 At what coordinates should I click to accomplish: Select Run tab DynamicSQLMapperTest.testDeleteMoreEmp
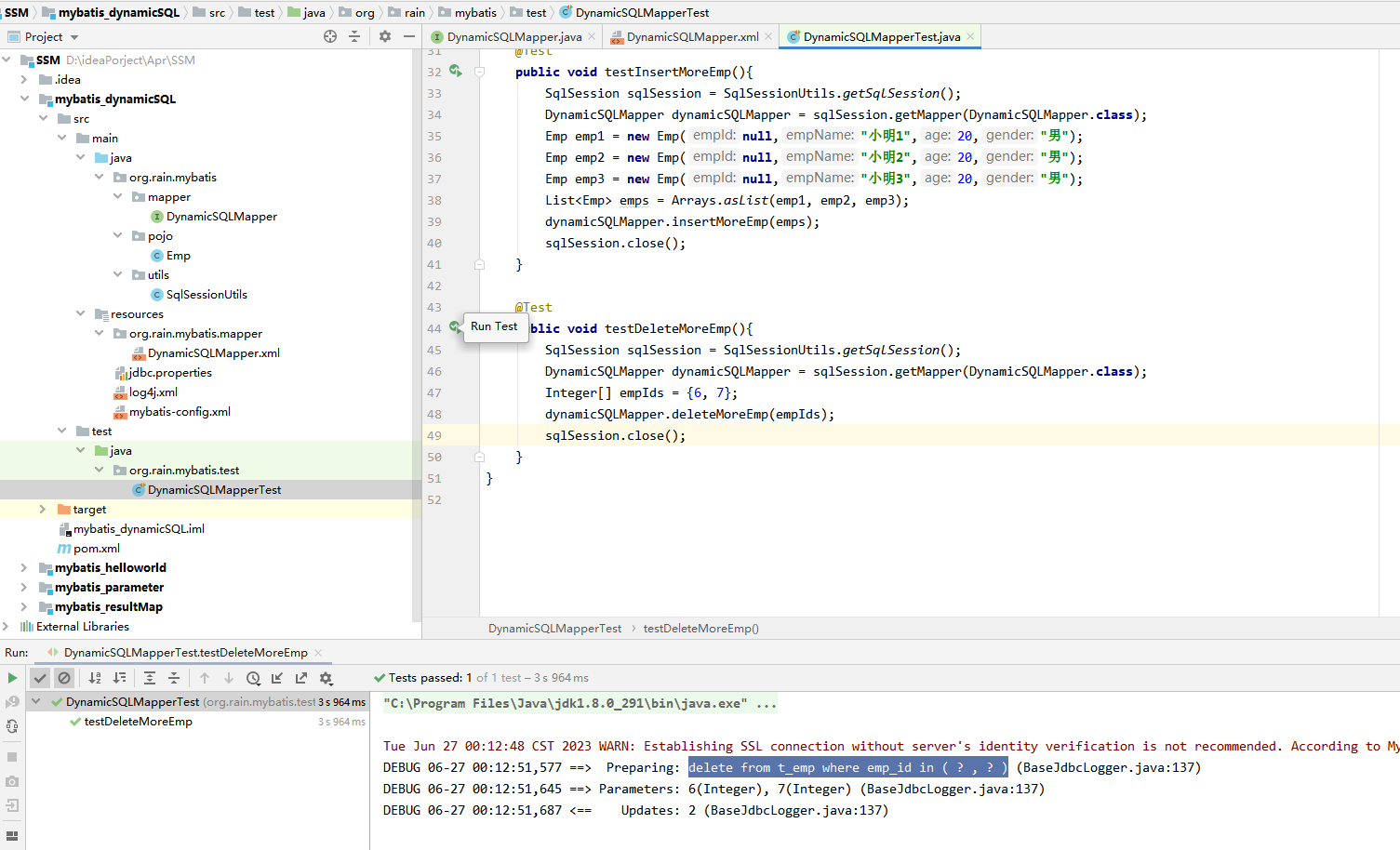pos(185,653)
